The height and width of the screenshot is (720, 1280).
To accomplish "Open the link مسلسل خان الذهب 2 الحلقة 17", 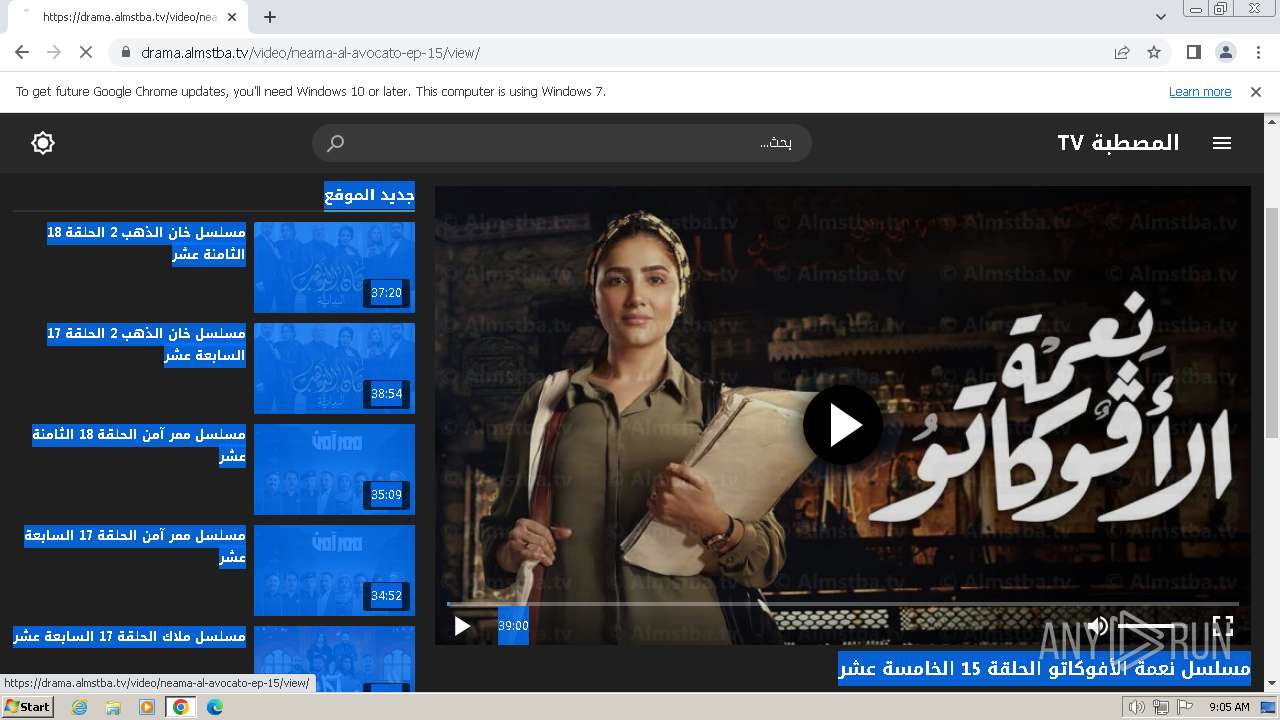I will click(146, 344).
